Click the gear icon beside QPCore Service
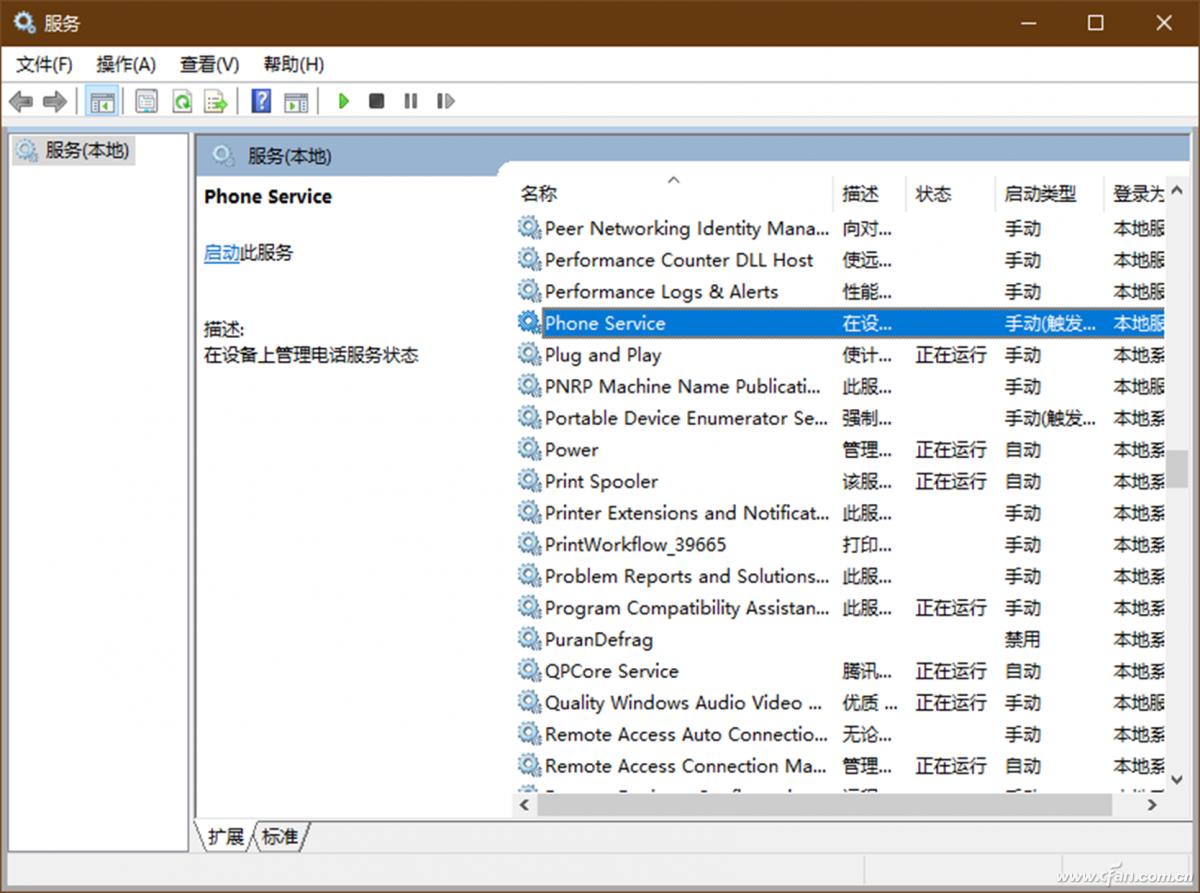The height and width of the screenshot is (893, 1200). coord(529,670)
